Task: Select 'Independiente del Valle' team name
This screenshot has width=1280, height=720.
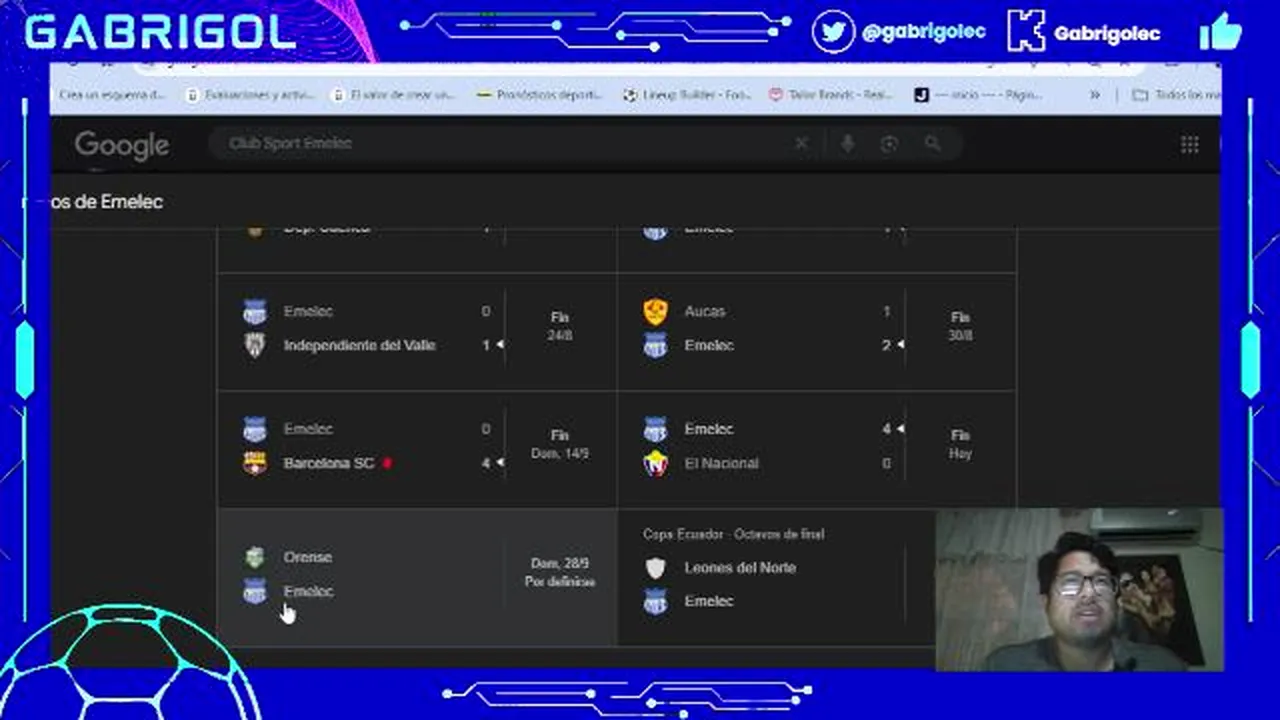Action: tap(359, 346)
